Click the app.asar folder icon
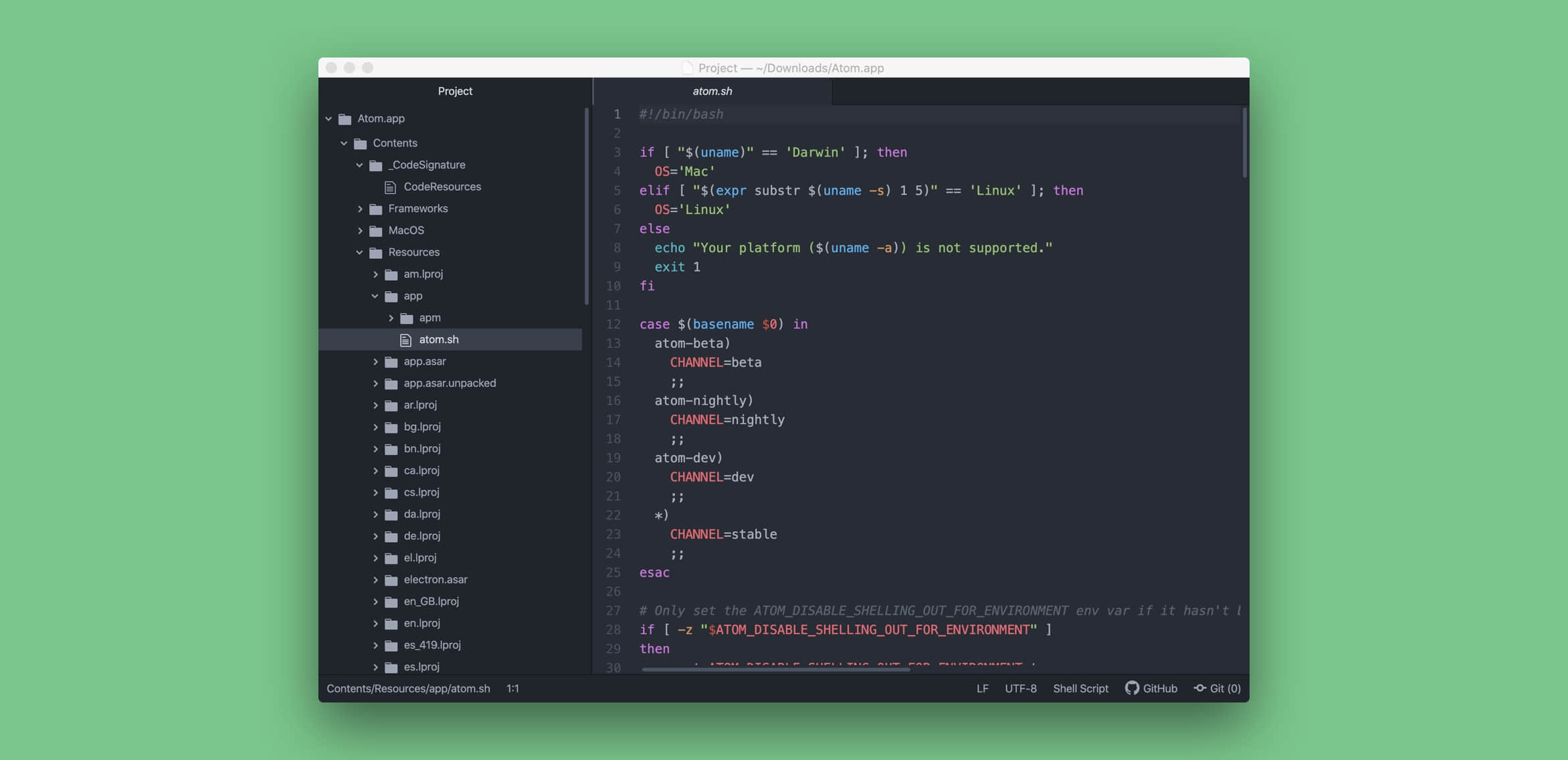This screenshot has height=760, width=1568. click(x=391, y=362)
